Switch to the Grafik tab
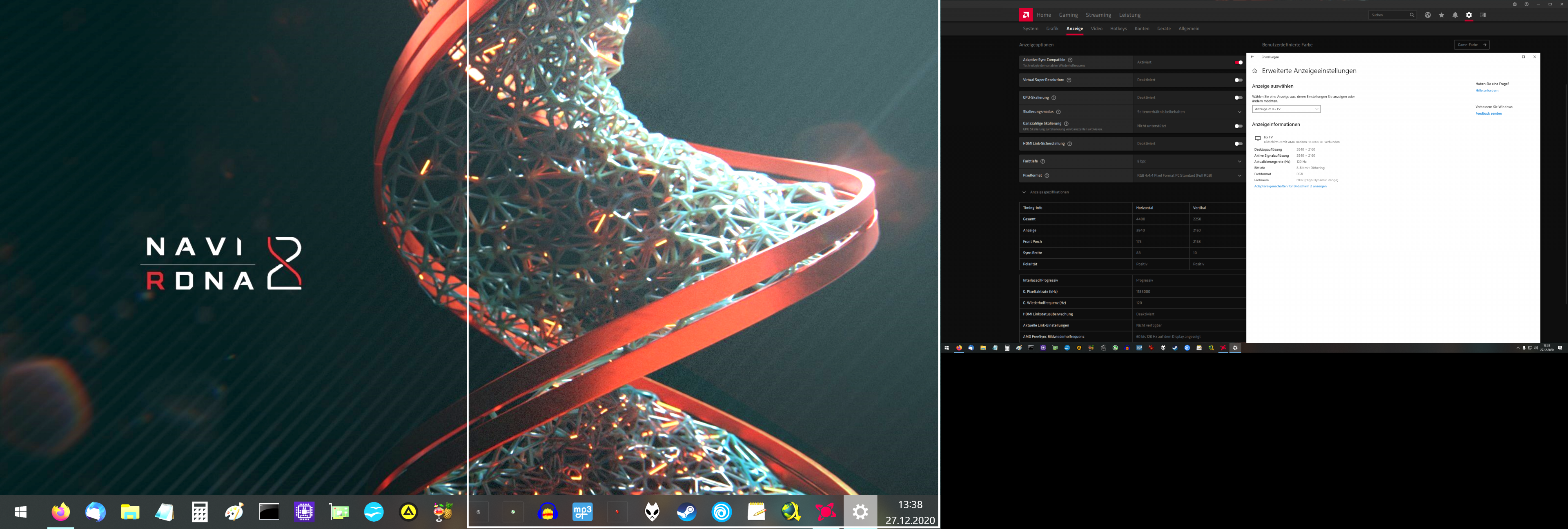 1052,29
